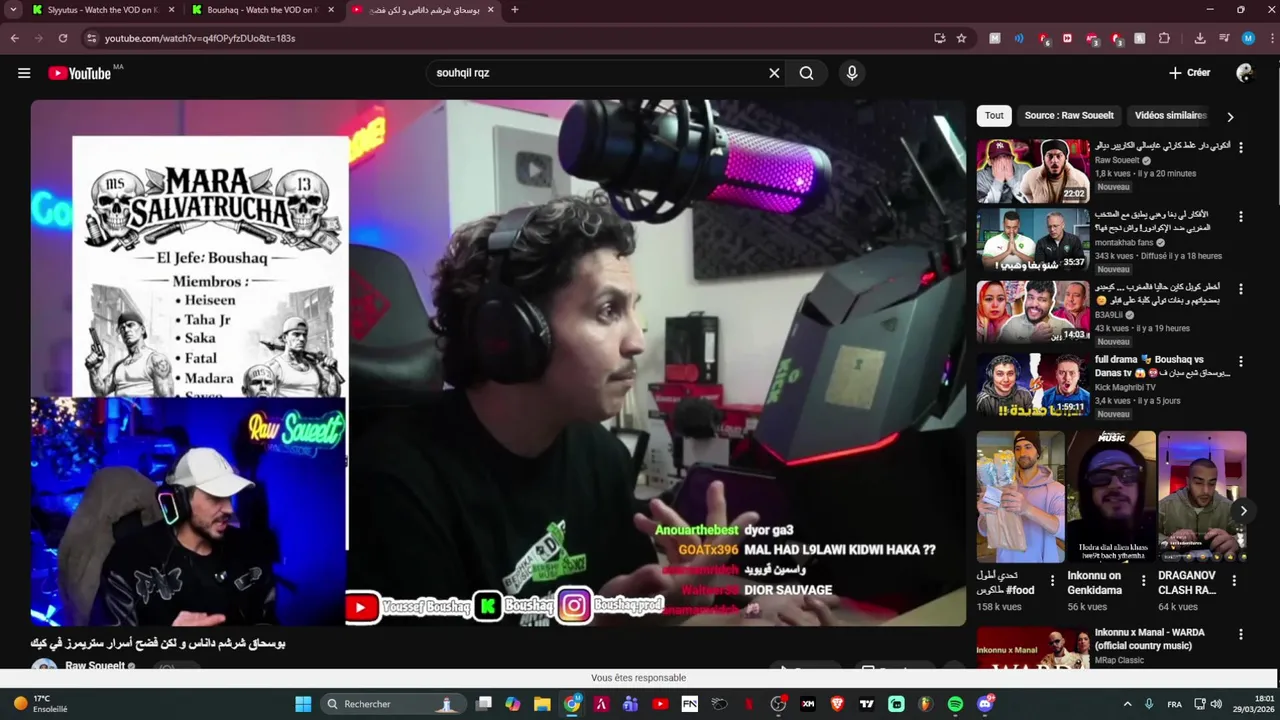This screenshot has height=720, width=1280.
Task: Open the tab search dropdown arrow
Action: 13,10
